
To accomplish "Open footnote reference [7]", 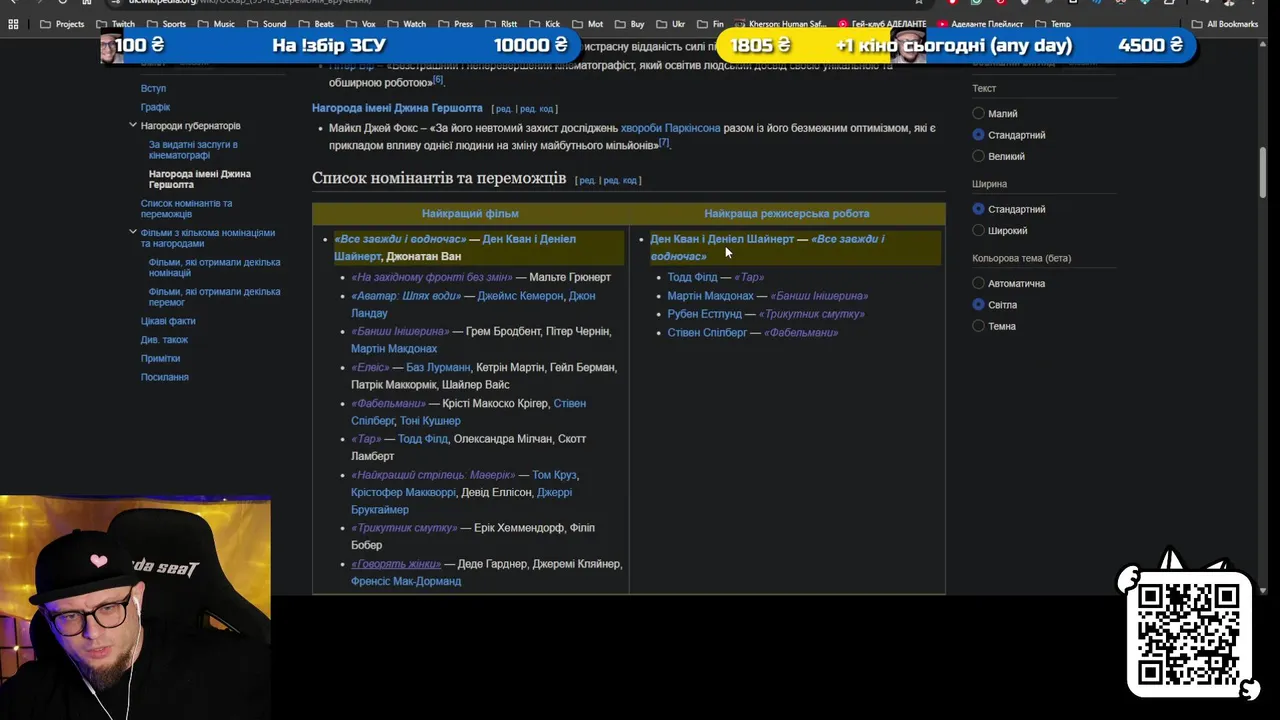I will 663,142.
